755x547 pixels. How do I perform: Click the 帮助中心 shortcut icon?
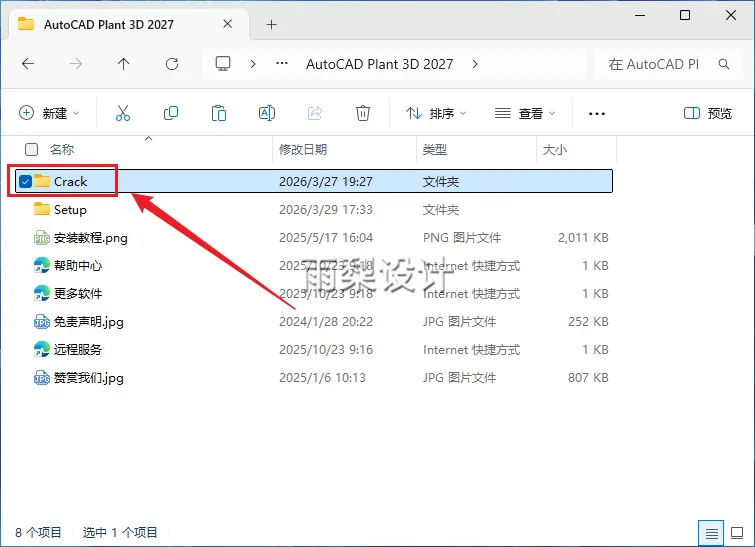[42, 265]
